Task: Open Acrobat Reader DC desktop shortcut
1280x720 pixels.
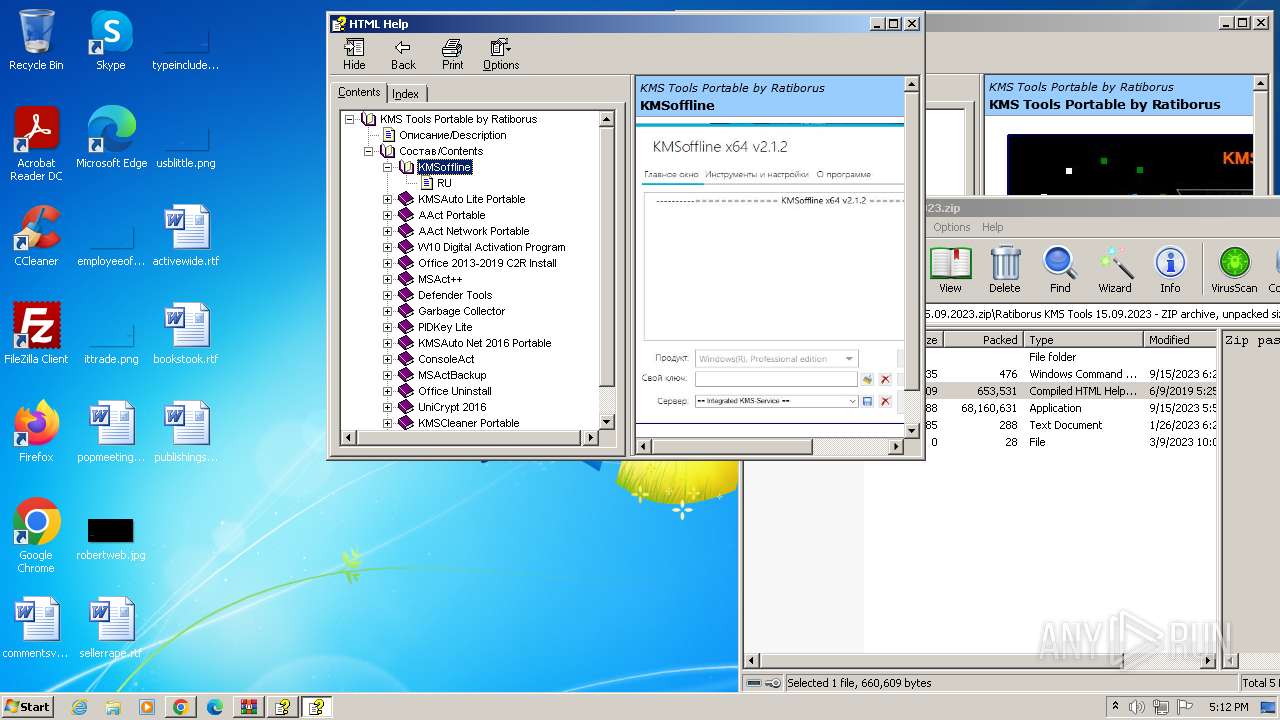Action: 36,145
